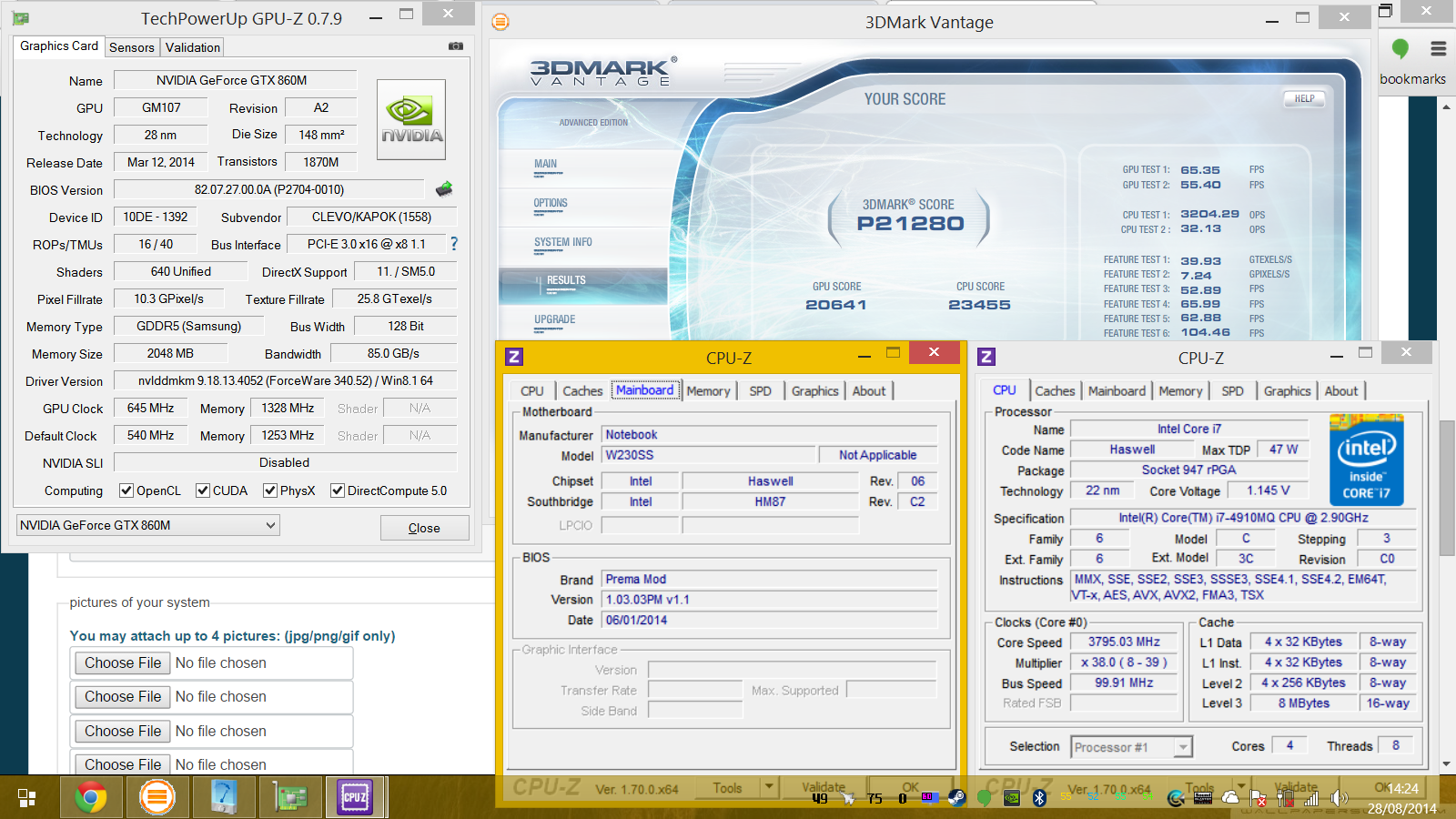Click the NVIDIA logo in GPU-Z

[x=411, y=119]
